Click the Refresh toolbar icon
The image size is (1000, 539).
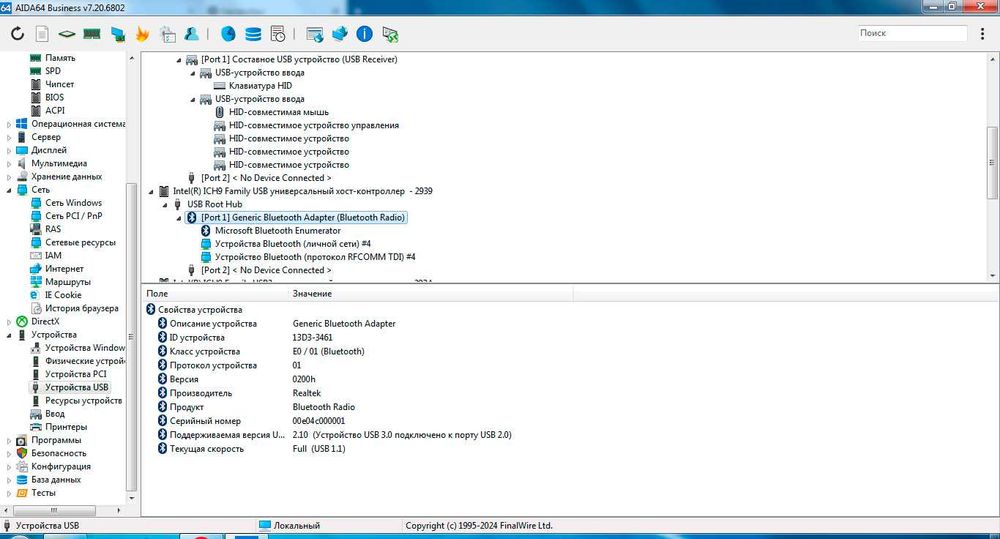pos(17,33)
